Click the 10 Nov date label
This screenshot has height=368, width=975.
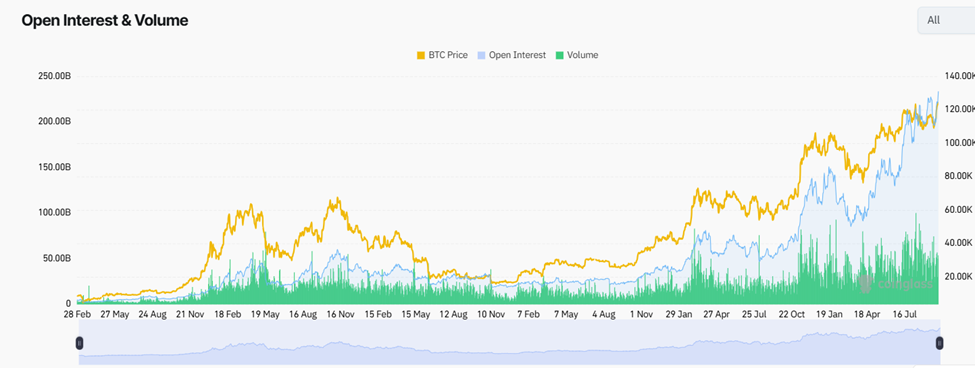(491, 315)
